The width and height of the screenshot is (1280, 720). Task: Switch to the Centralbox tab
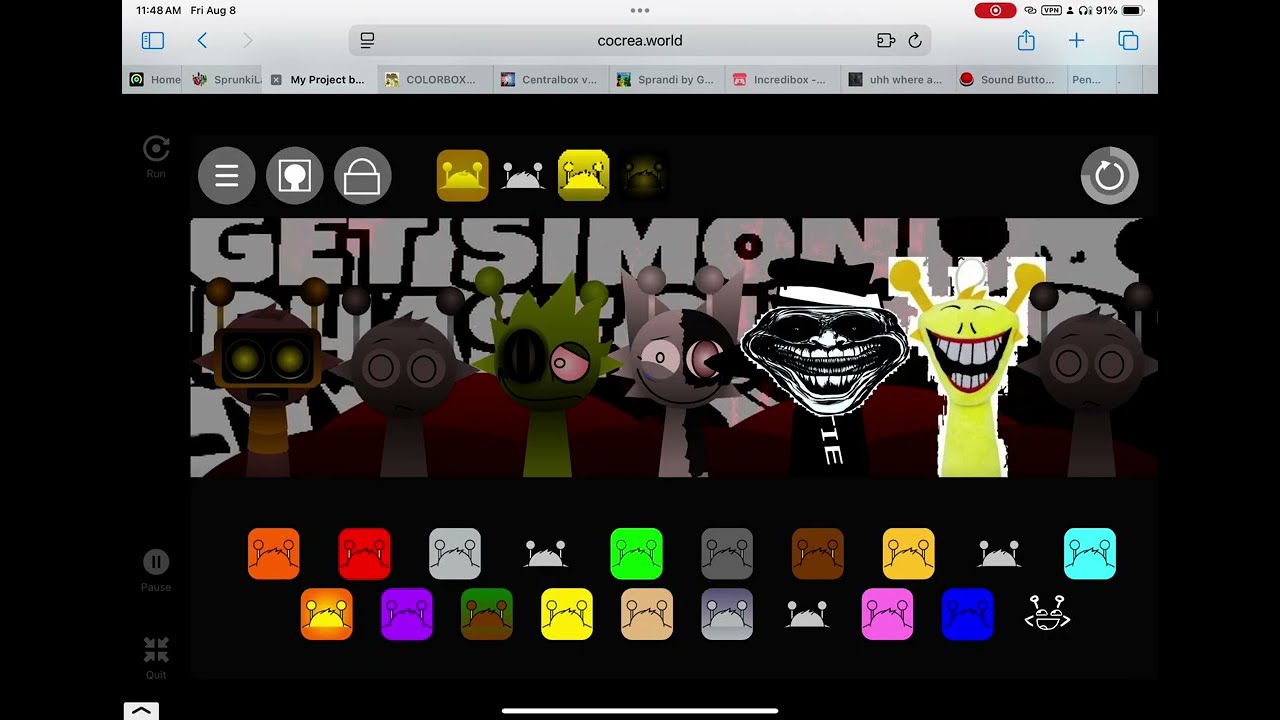click(549, 80)
